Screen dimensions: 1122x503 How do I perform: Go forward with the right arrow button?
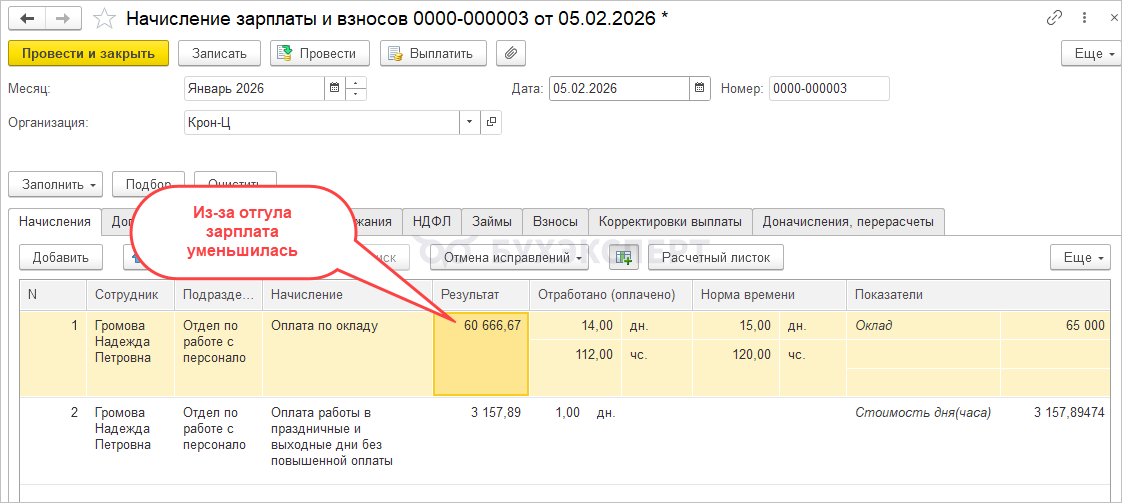tap(64, 19)
